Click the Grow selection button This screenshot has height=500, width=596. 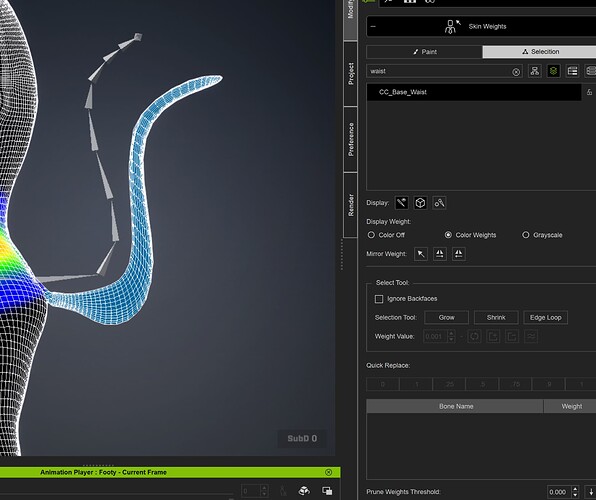(x=446, y=317)
